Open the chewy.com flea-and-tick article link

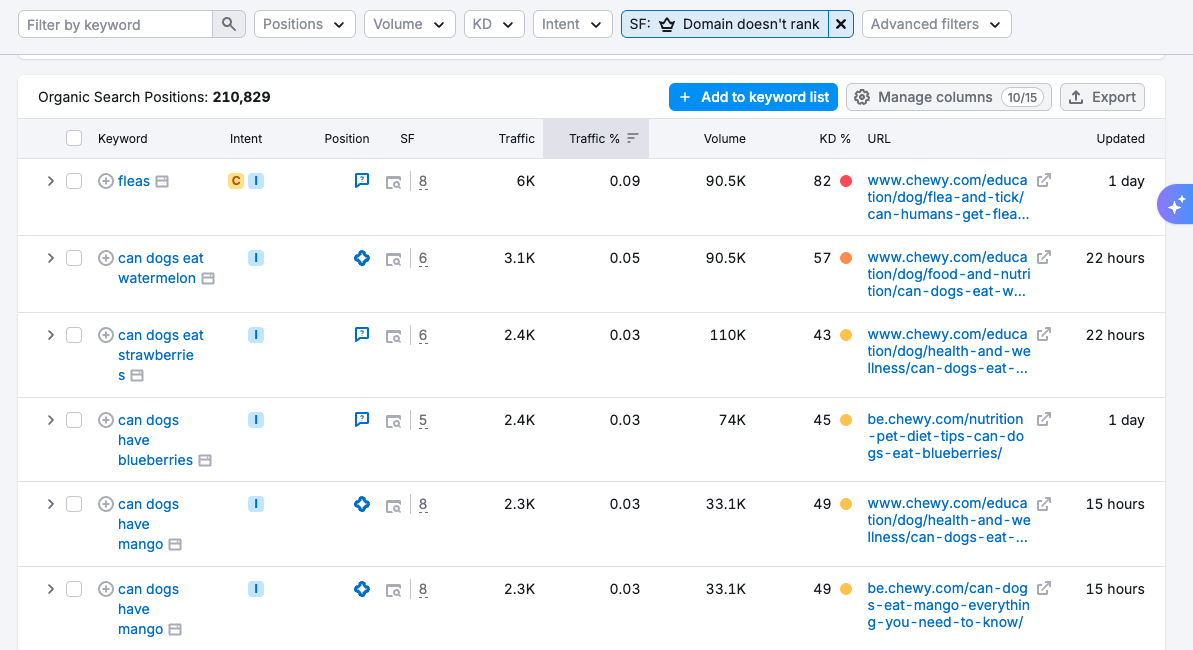(948, 196)
